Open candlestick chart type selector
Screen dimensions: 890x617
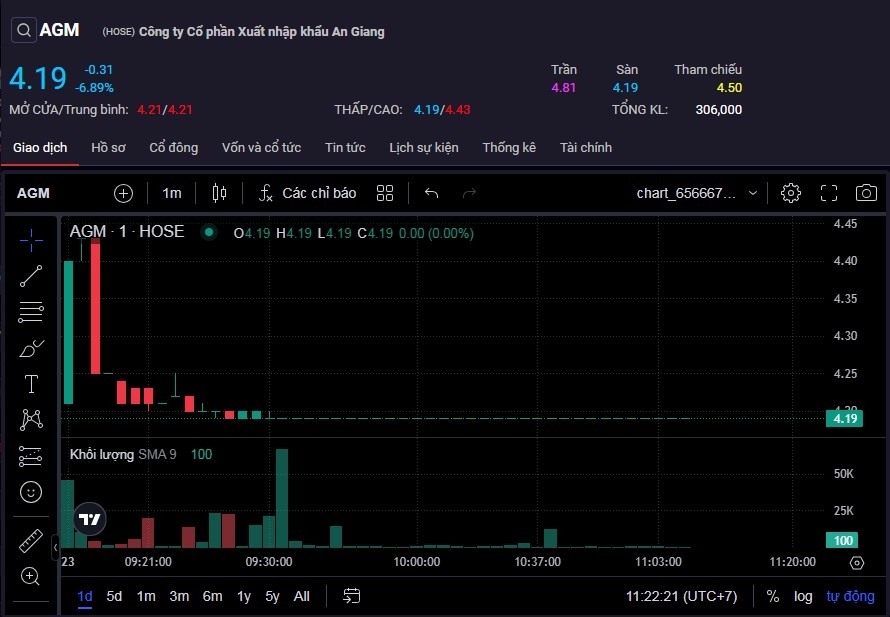click(220, 193)
